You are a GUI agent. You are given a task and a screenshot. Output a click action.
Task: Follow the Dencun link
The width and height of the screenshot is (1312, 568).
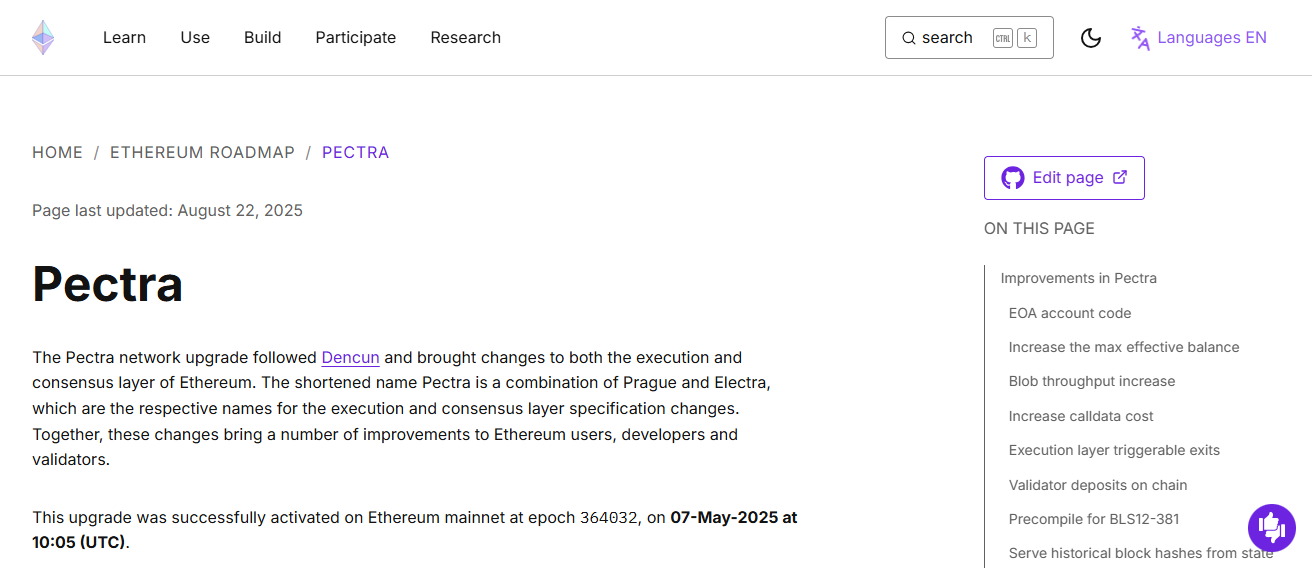point(350,357)
